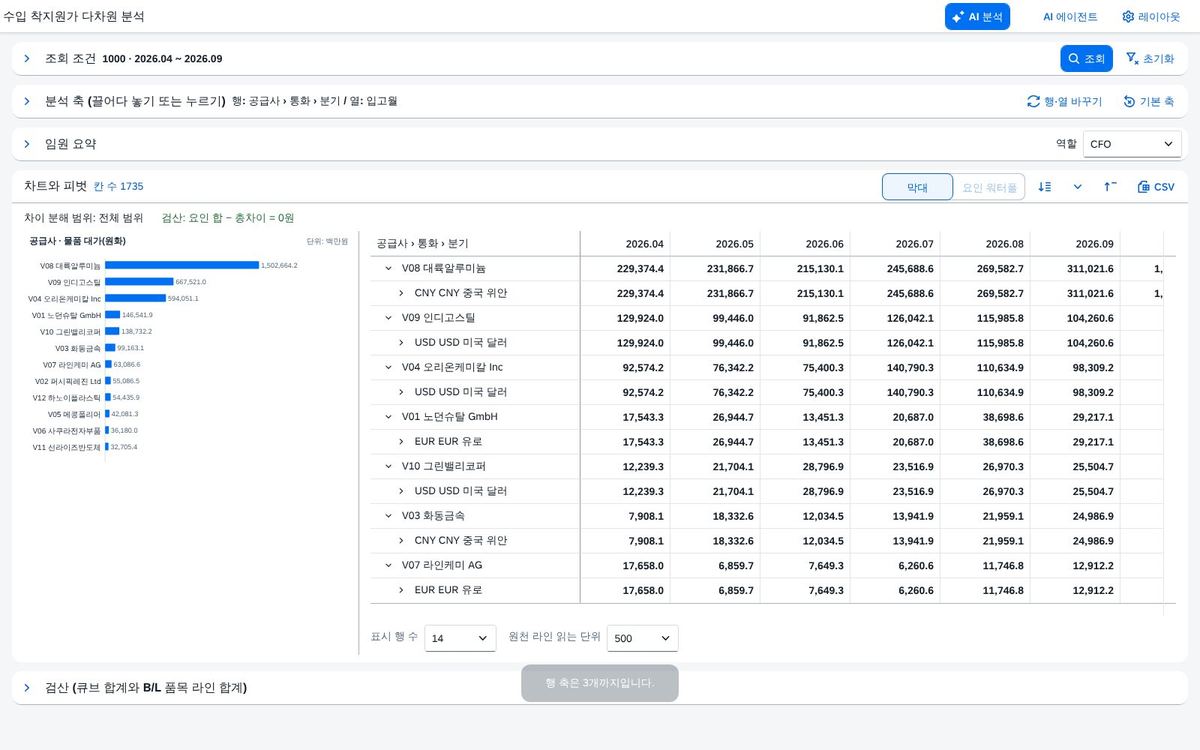Expand the 분석 축 section

27,101
